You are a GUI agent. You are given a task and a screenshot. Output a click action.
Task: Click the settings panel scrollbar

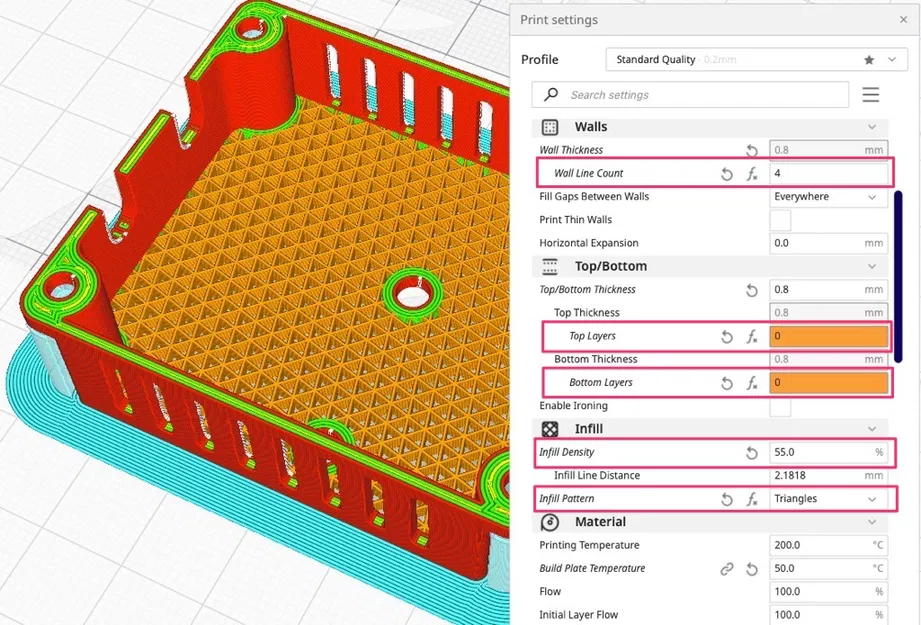(898, 276)
